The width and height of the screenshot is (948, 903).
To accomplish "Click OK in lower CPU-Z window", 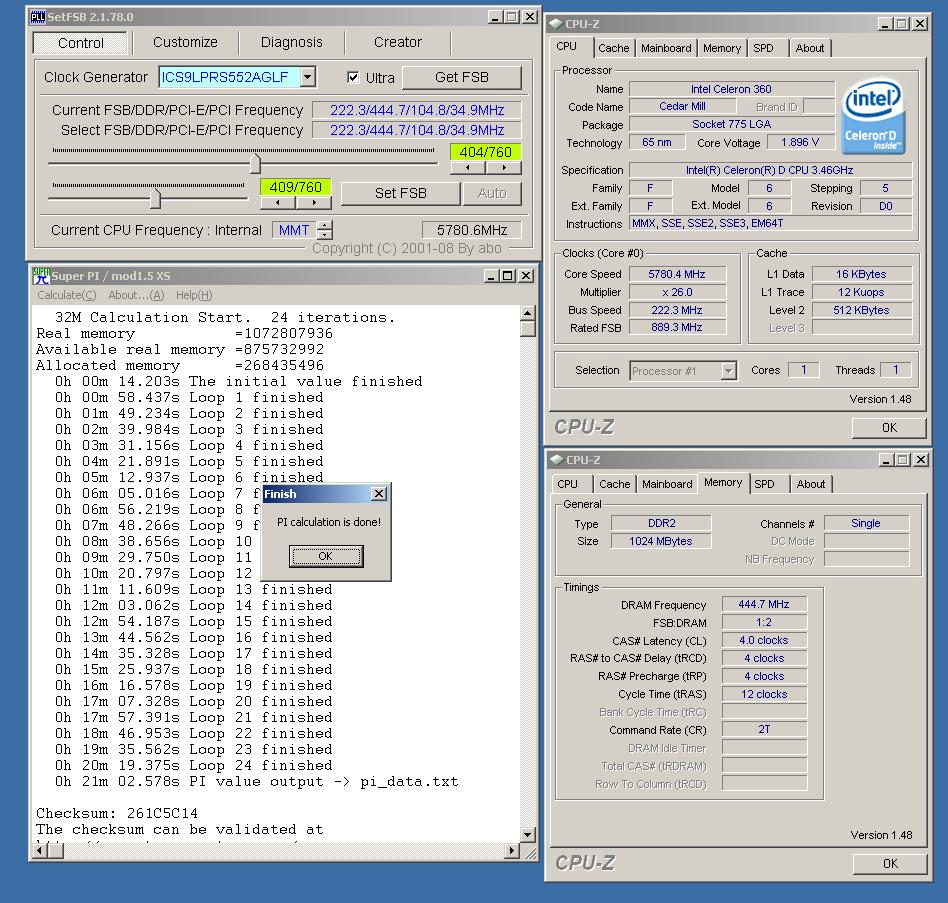I will tap(890, 864).
